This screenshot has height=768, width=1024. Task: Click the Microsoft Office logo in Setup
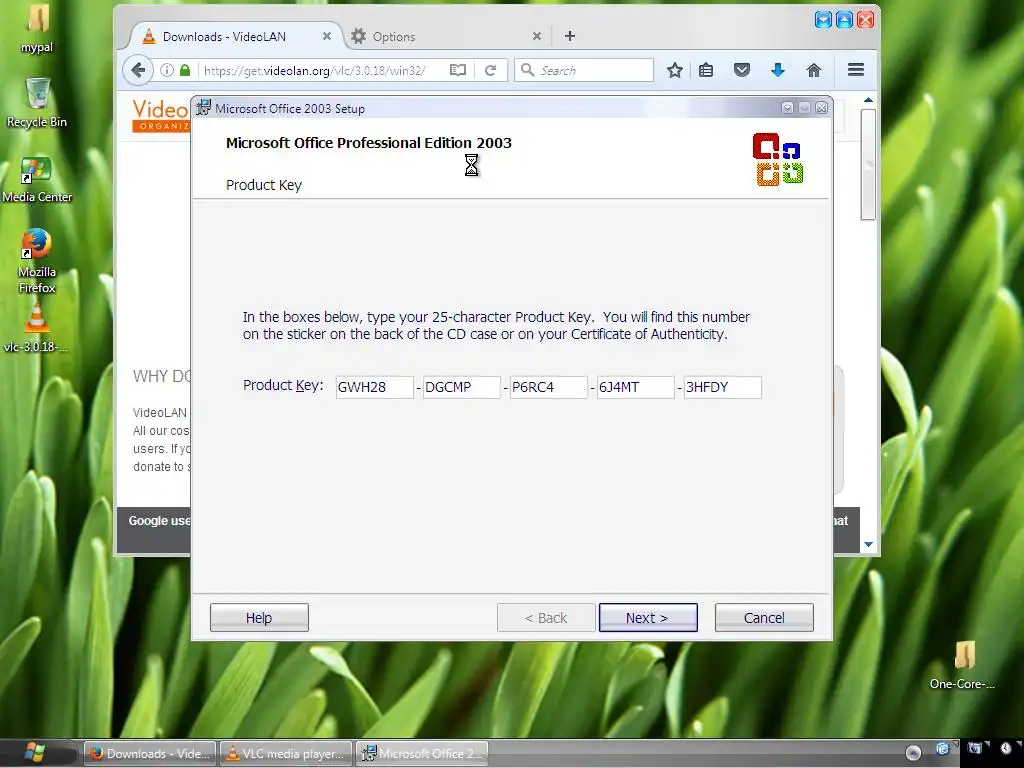pos(778,159)
